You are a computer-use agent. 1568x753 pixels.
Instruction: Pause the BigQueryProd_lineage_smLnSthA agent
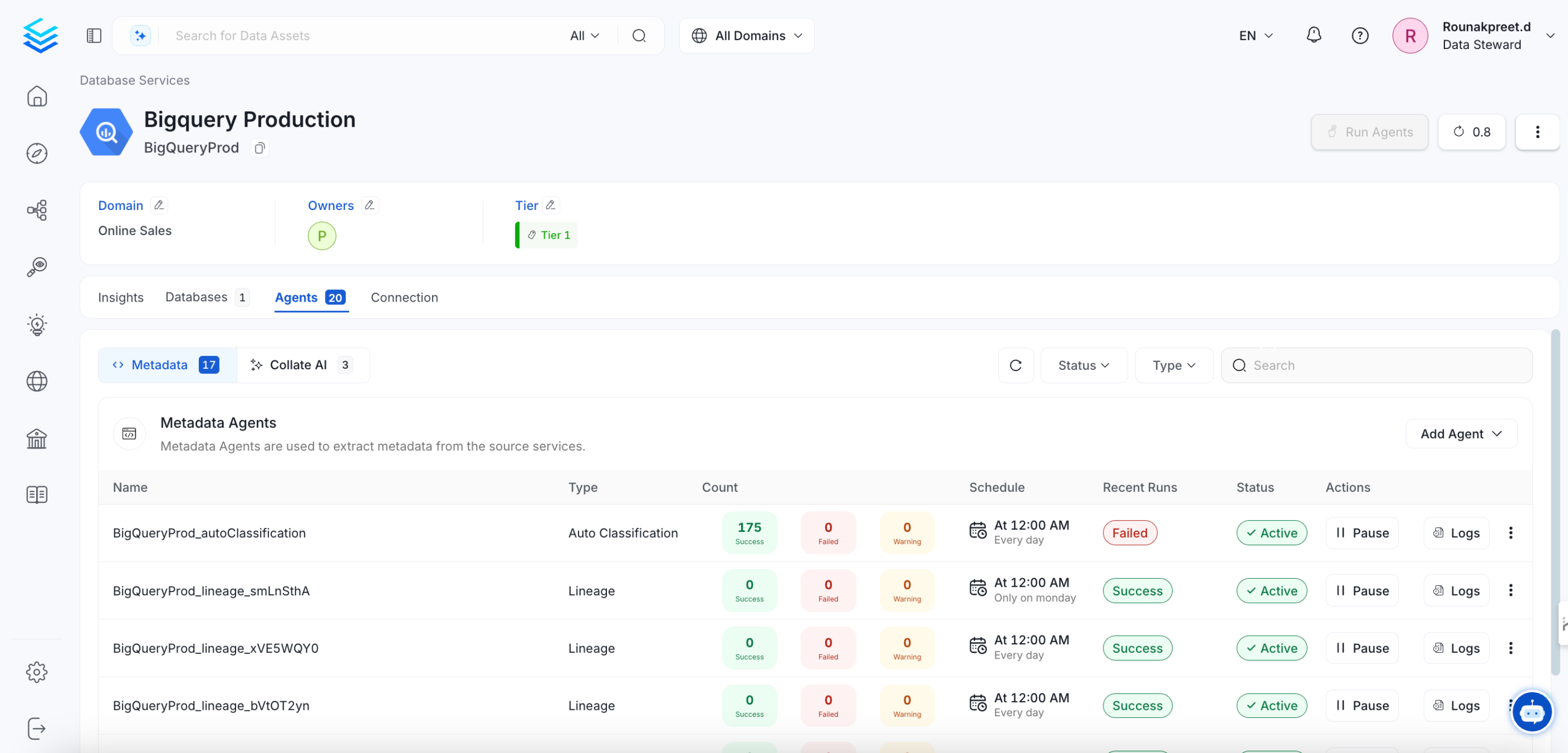pos(1362,590)
